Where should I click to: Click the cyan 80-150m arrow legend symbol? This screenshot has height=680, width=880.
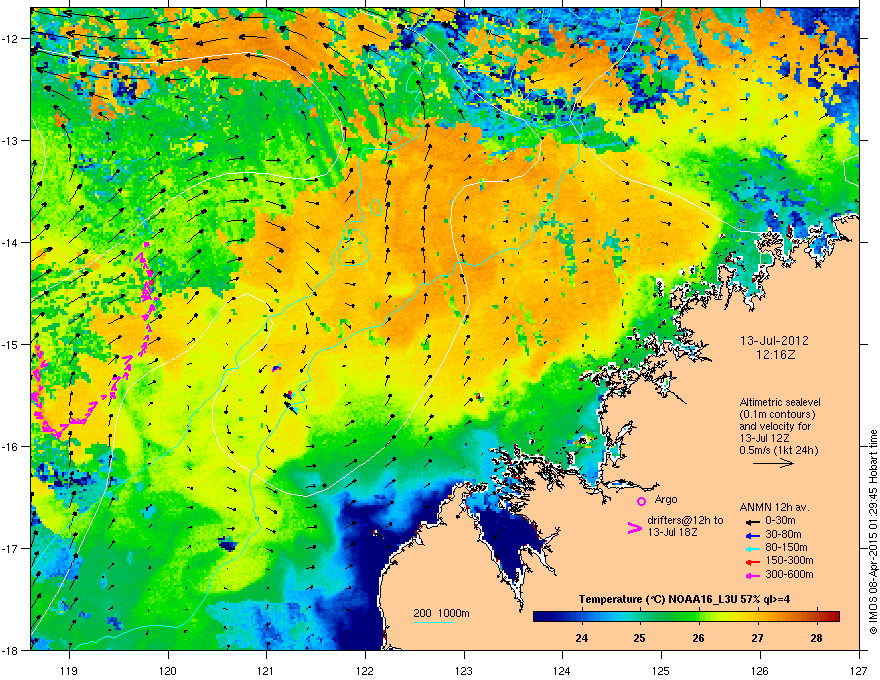coord(752,548)
